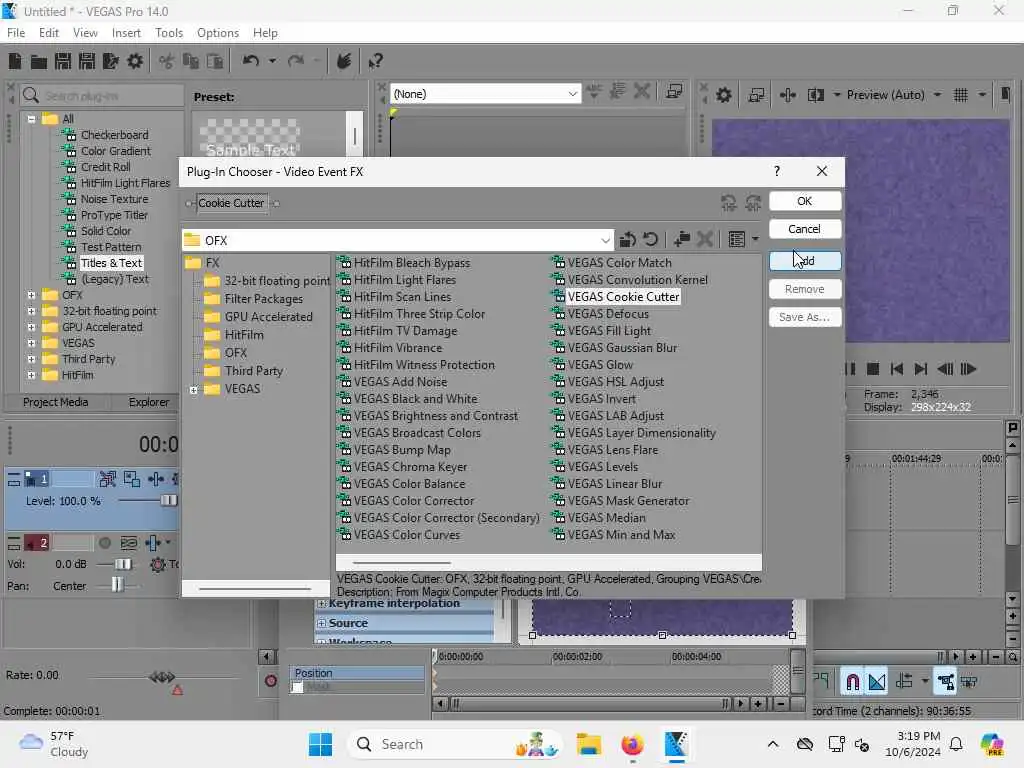Click the Up One Level folder icon
The height and width of the screenshot is (768, 1024).
pos(628,240)
